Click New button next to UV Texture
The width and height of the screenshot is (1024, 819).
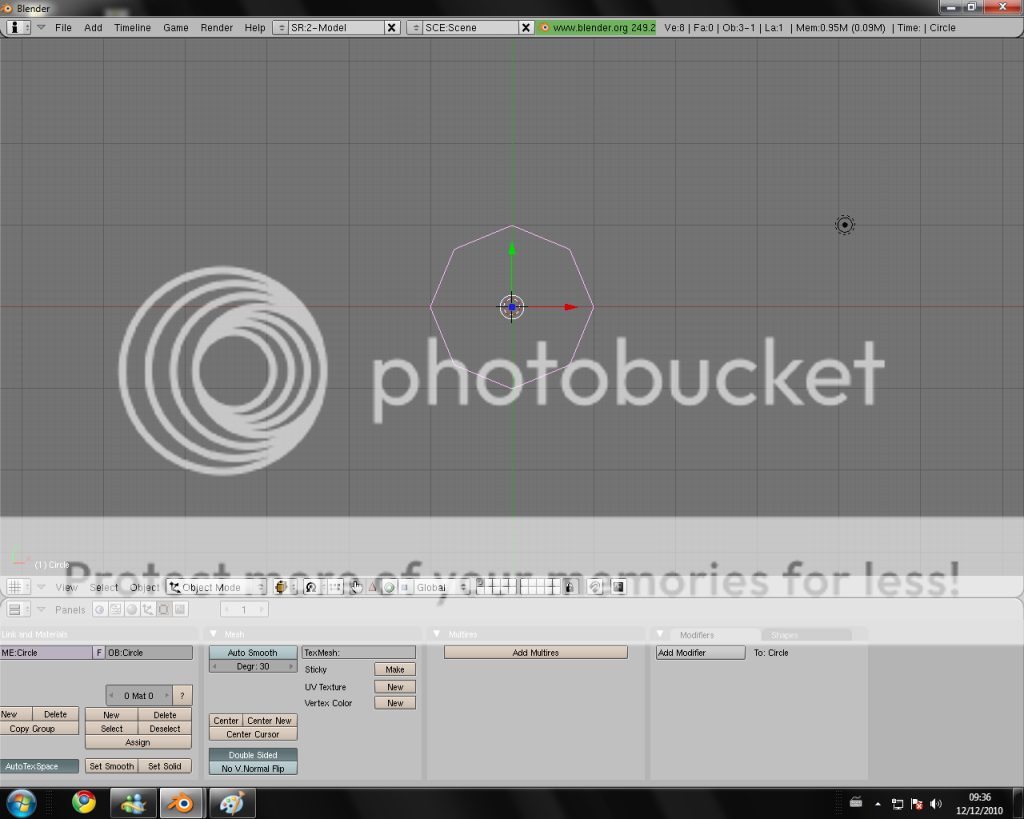pos(395,687)
